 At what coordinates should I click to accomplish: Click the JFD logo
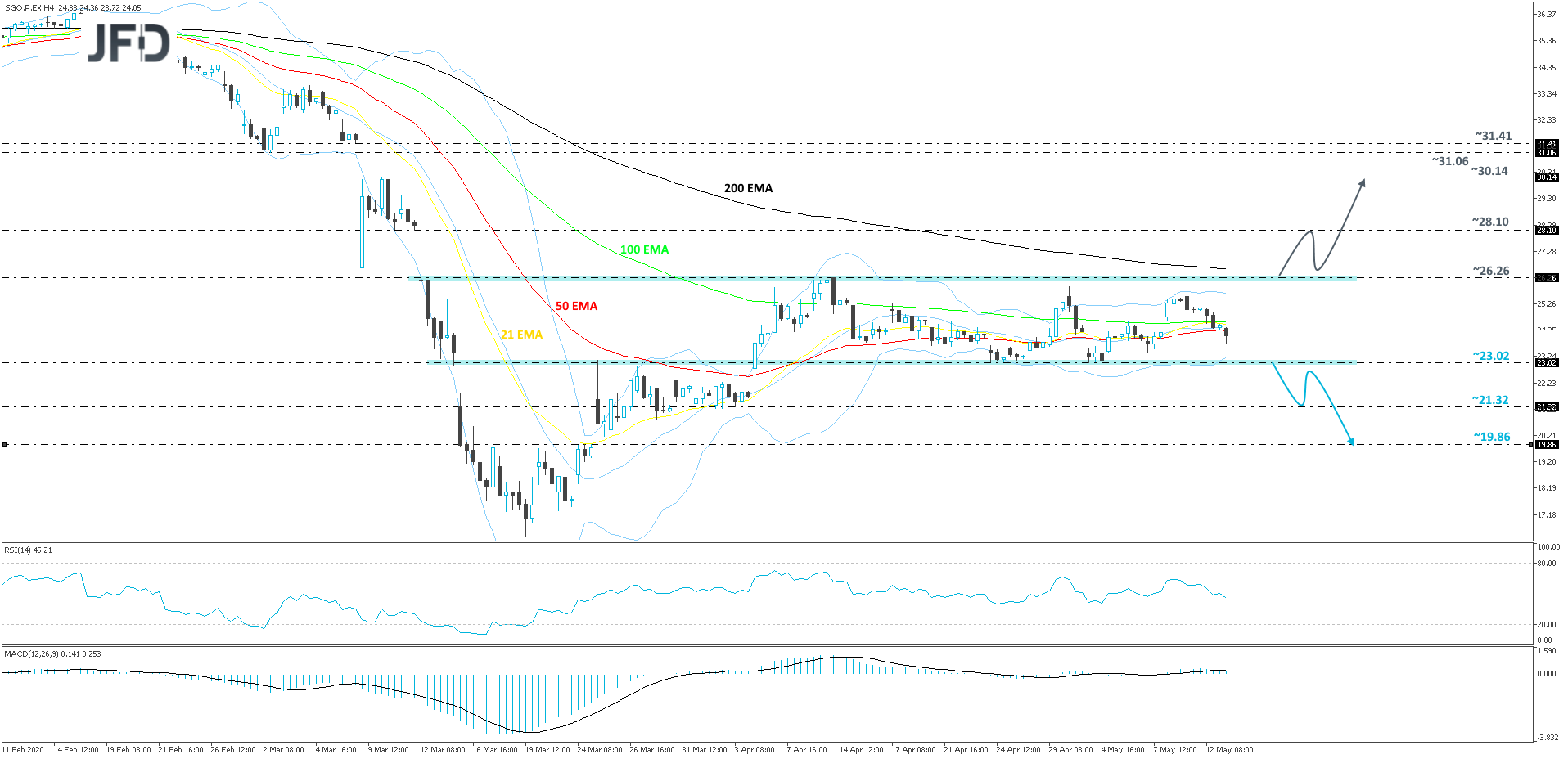click(x=128, y=43)
